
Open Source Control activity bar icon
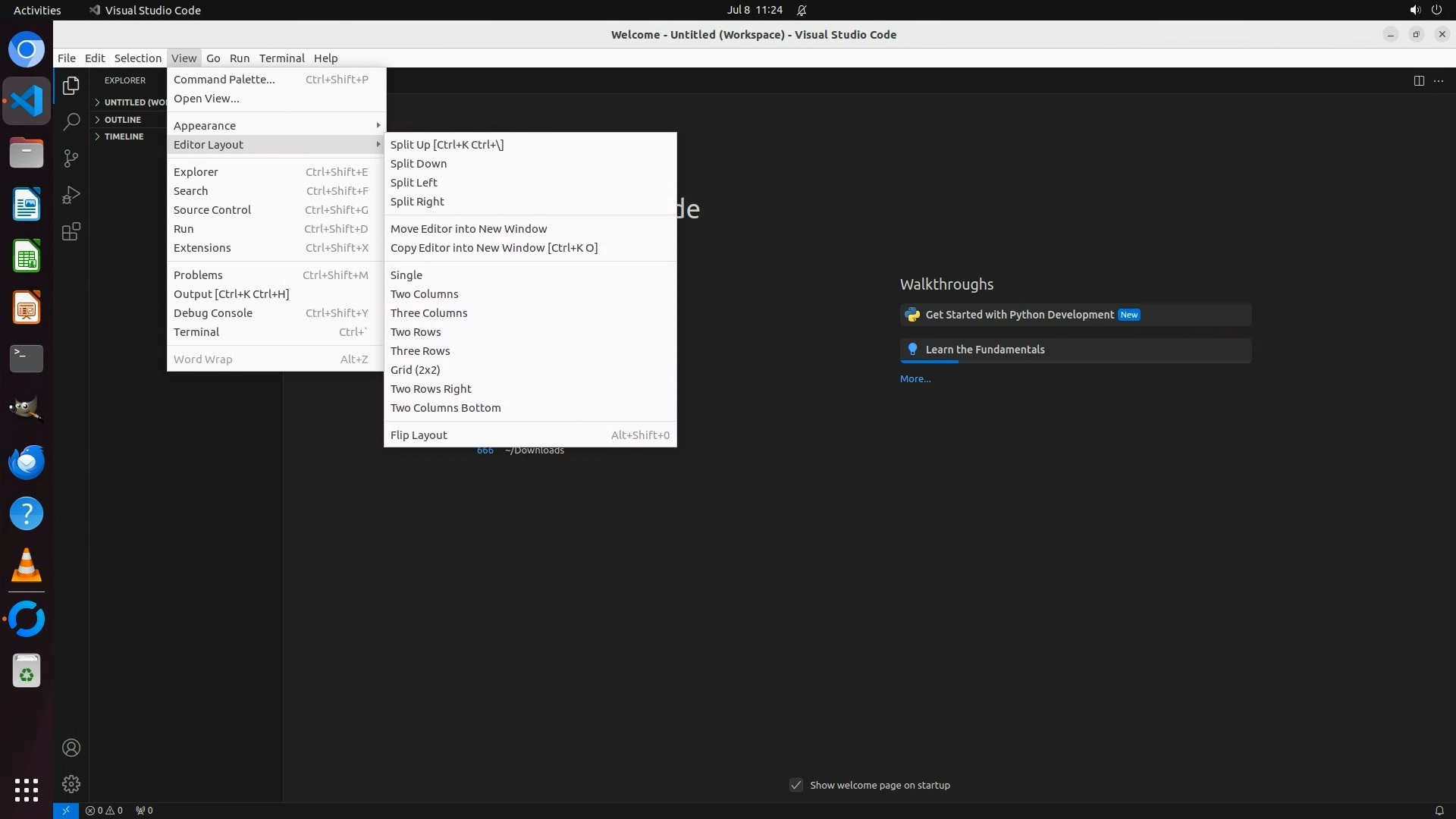(71, 158)
